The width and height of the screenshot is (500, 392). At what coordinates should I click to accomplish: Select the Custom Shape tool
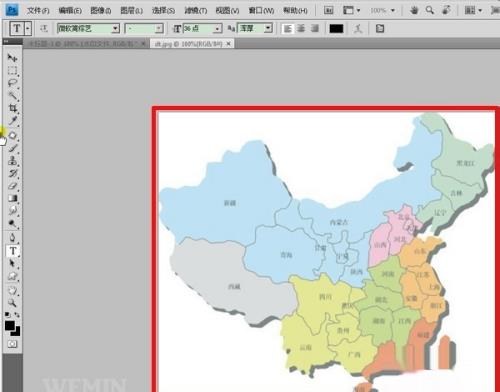(x=12, y=276)
